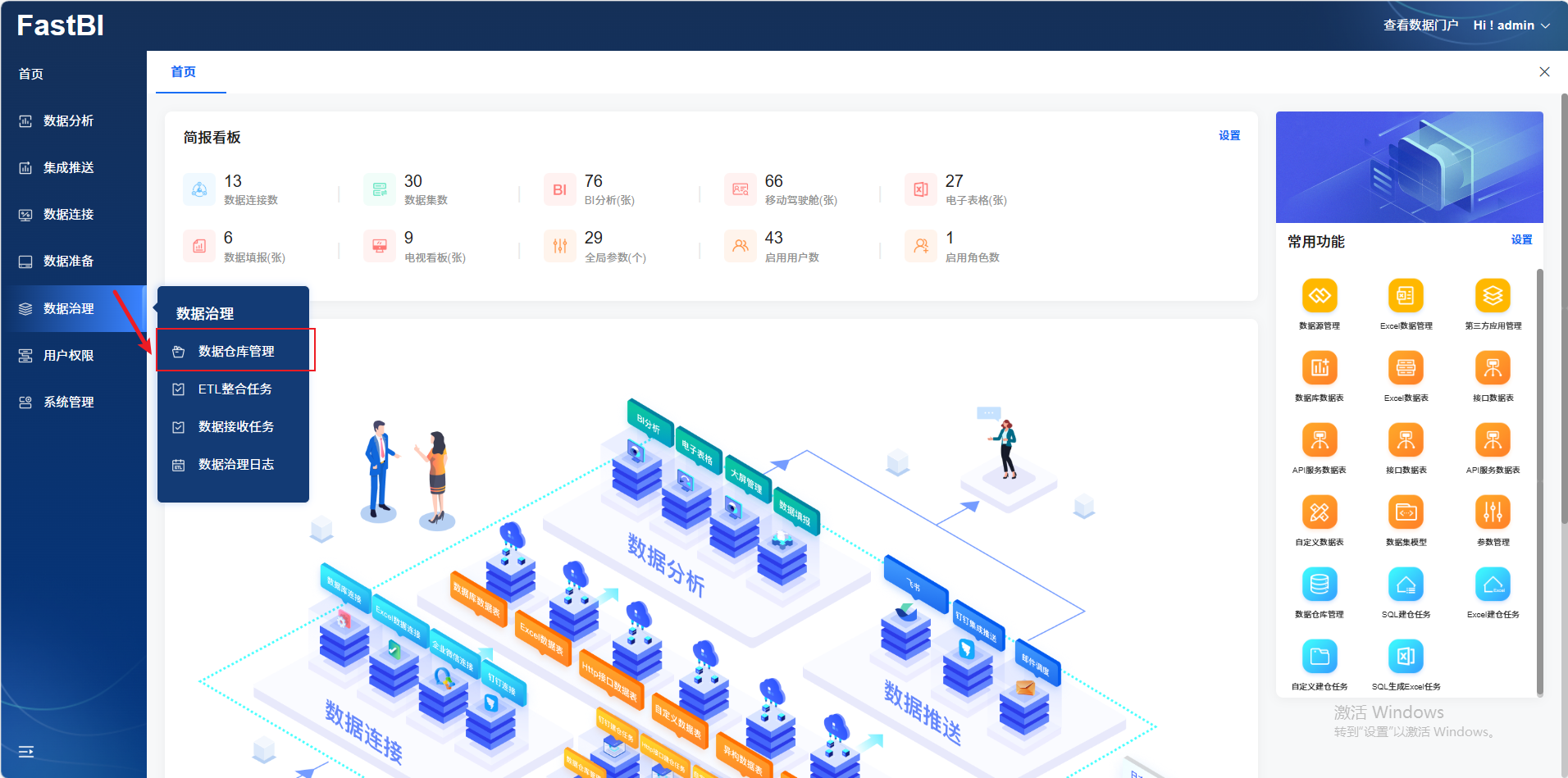
Task: Open the 参数管理 shortcut icon
Action: [1493, 512]
